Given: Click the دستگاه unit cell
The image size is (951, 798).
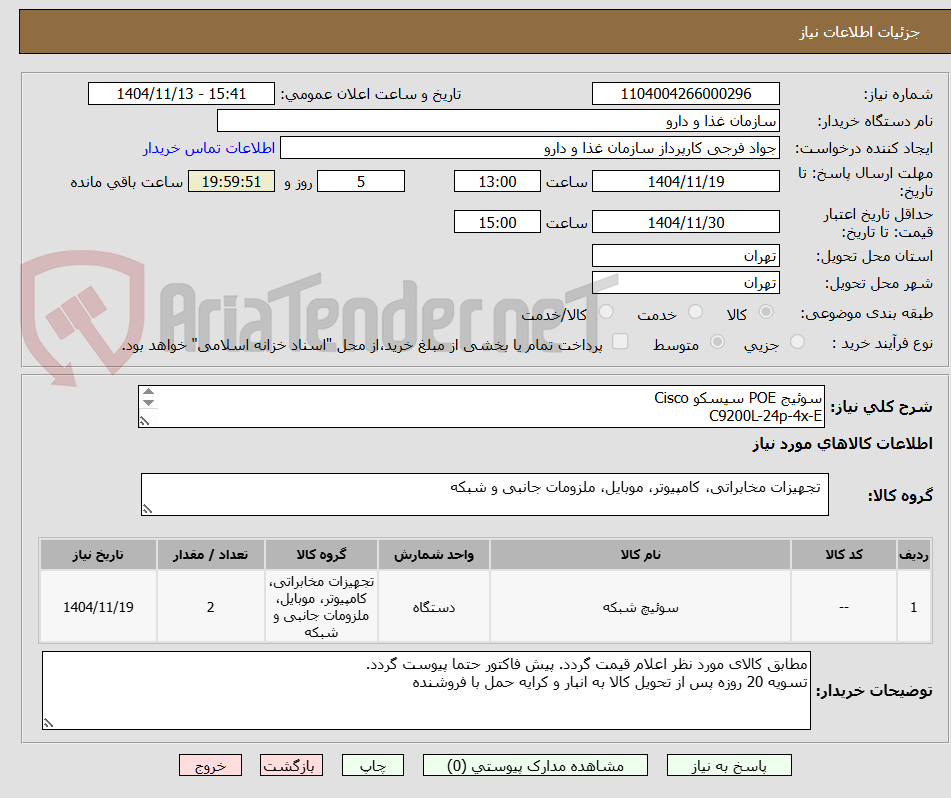Looking at the screenshot, I should tap(434, 606).
